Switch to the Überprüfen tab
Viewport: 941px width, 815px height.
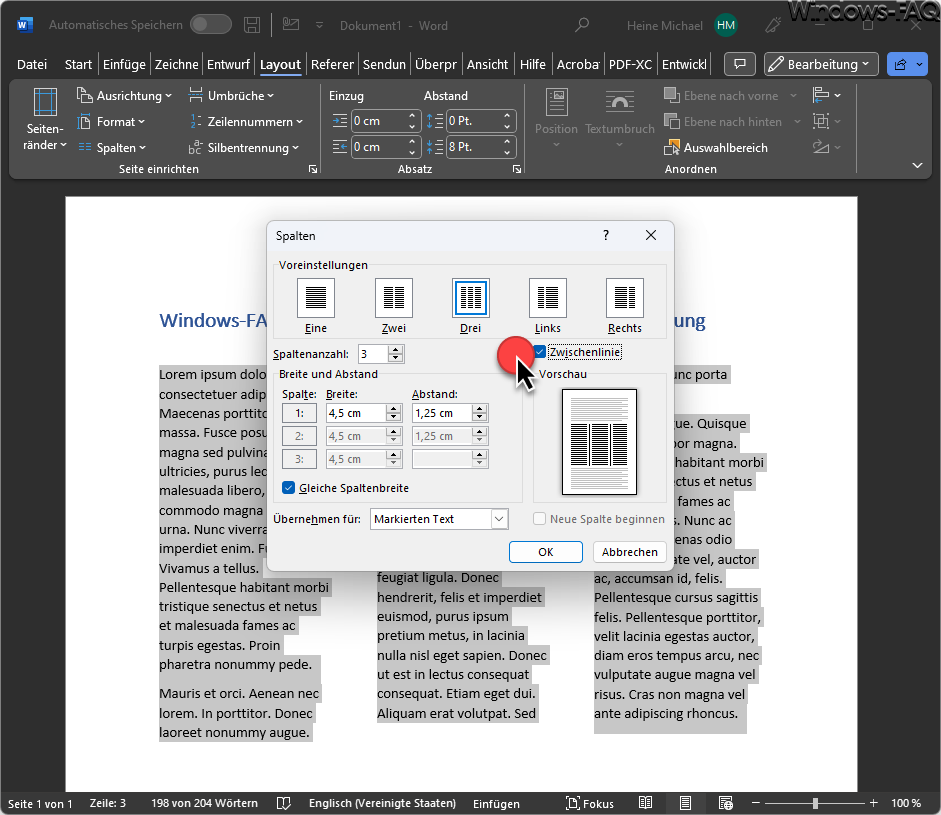[x=436, y=64]
